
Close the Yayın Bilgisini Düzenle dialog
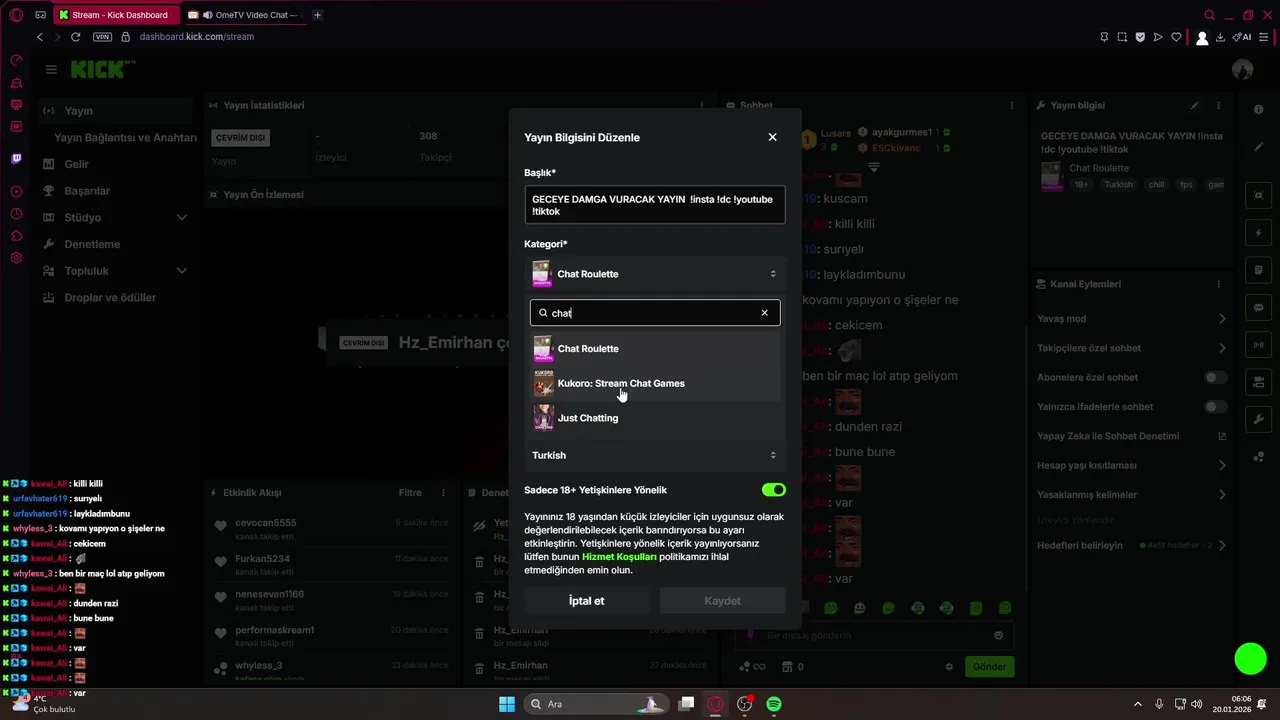772,137
